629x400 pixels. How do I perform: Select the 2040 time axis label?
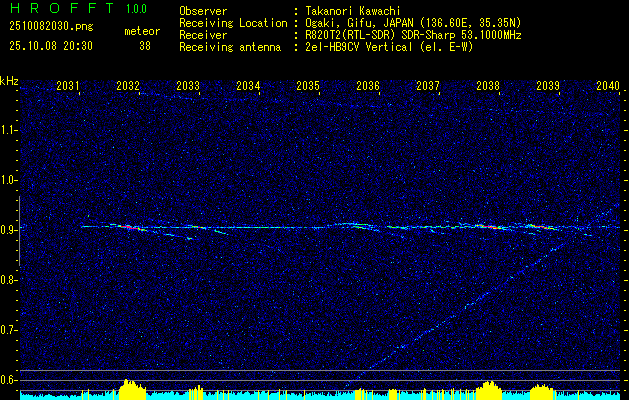tap(608, 86)
